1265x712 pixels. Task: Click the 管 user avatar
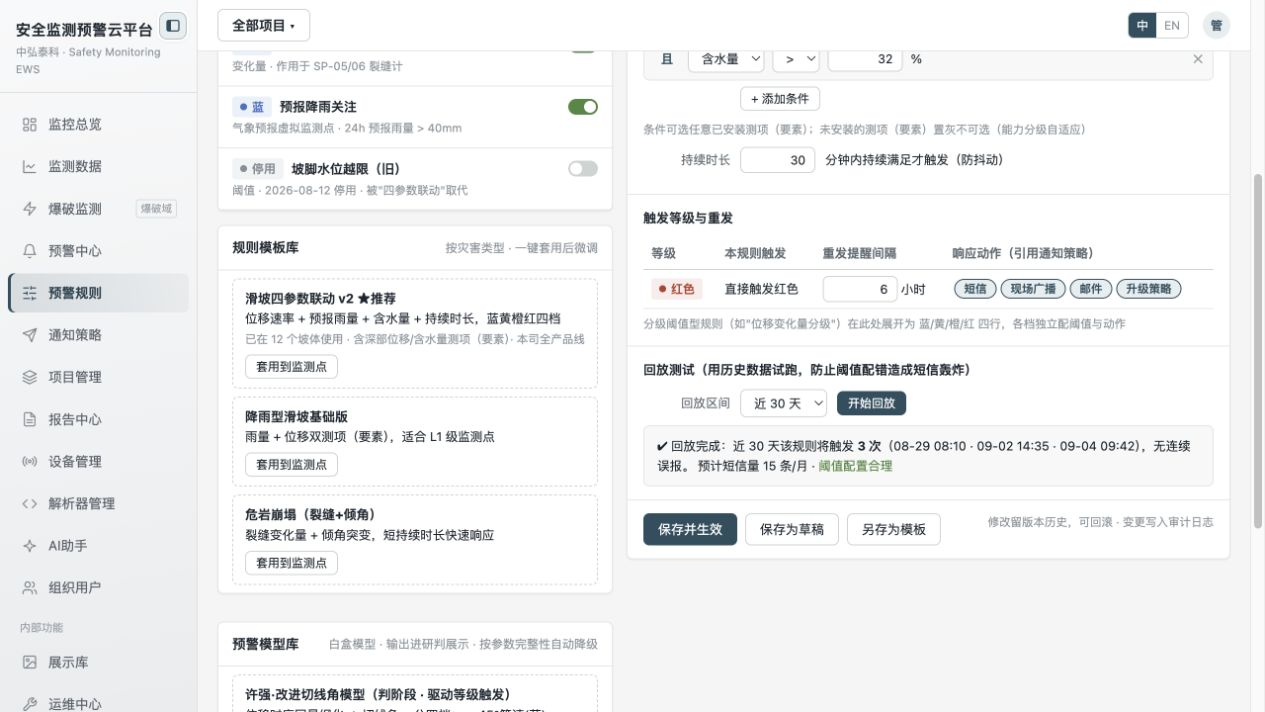tap(1216, 26)
